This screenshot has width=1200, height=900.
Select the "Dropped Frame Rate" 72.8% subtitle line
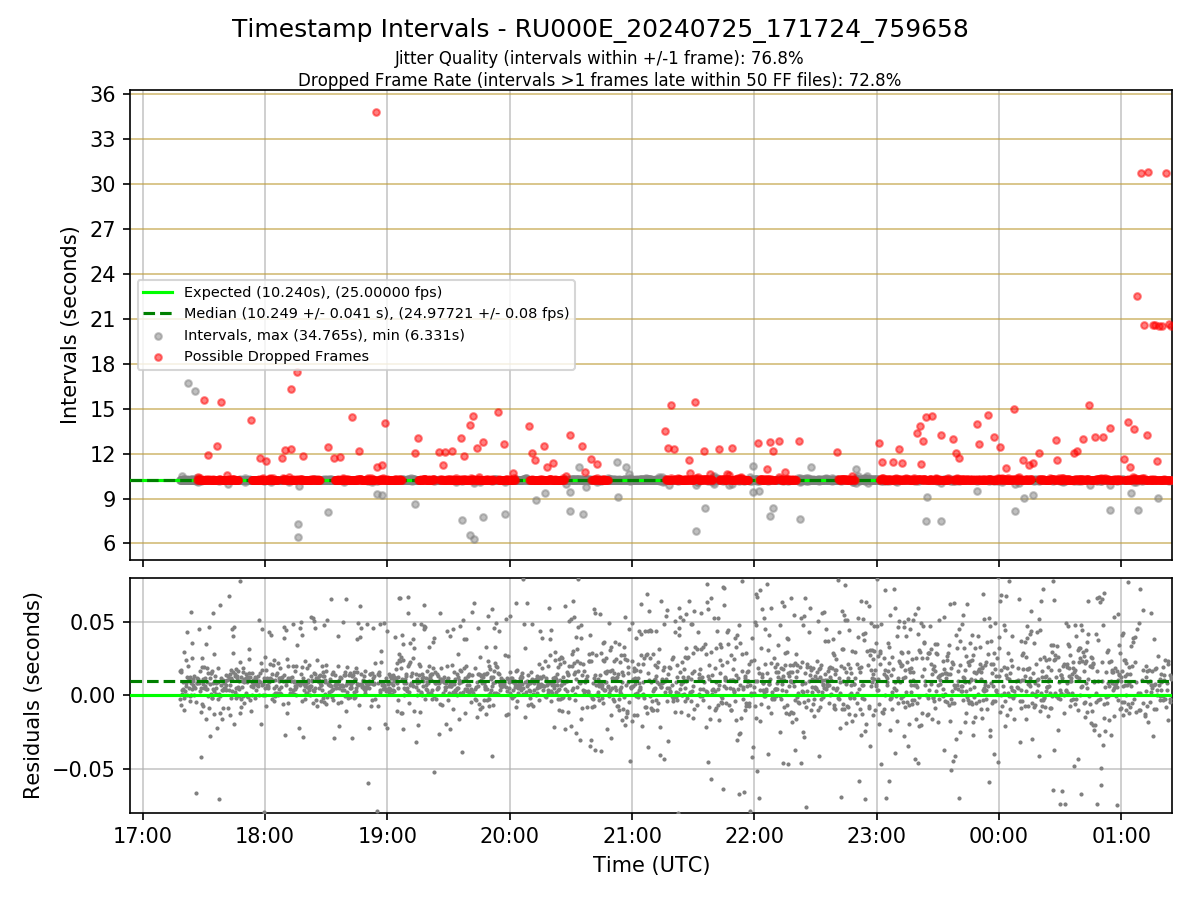(600, 80)
